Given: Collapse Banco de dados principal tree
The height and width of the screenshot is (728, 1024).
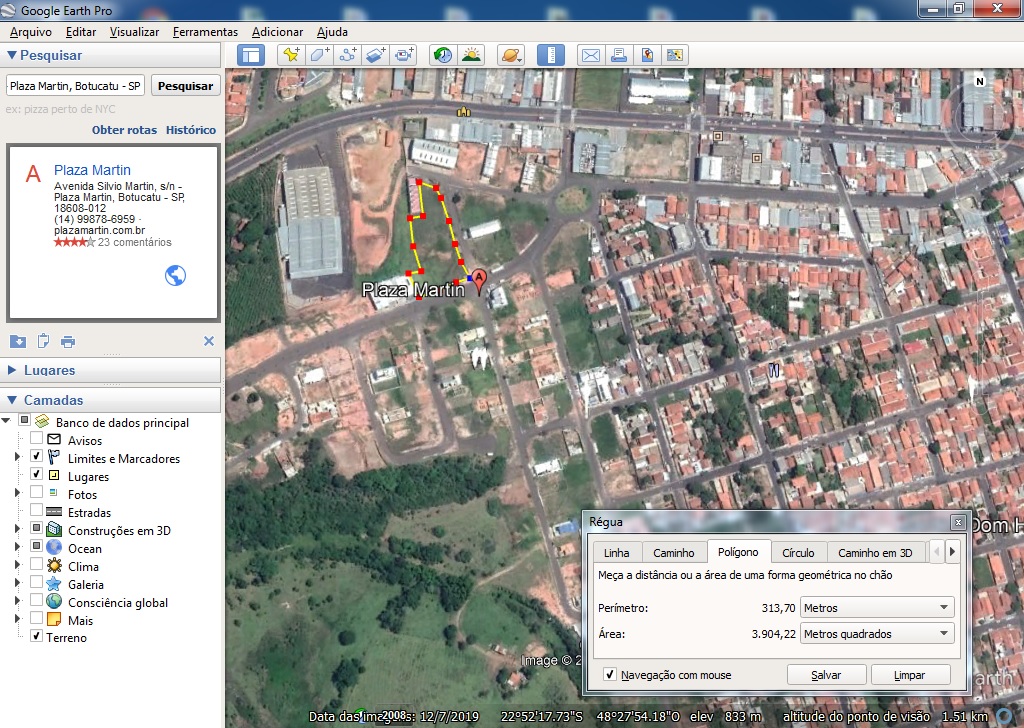Looking at the screenshot, I should pos(7,420).
